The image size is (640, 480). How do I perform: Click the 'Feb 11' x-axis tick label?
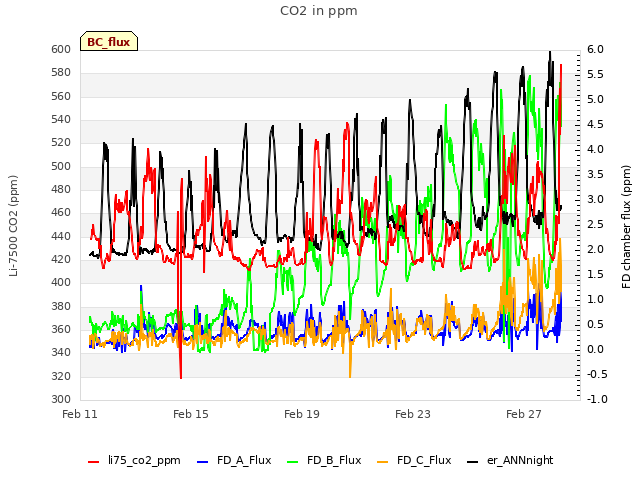80,414
